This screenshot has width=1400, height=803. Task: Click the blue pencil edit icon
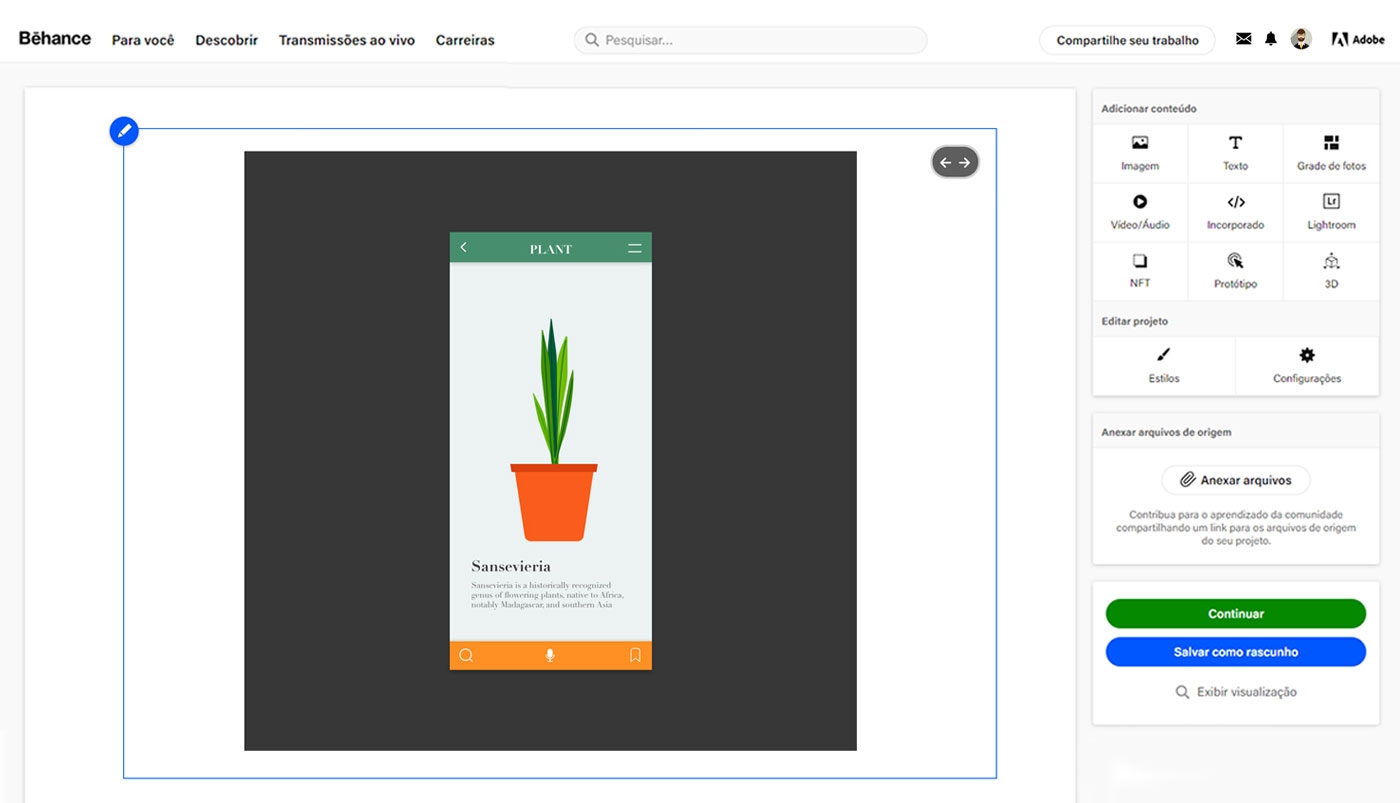click(124, 131)
